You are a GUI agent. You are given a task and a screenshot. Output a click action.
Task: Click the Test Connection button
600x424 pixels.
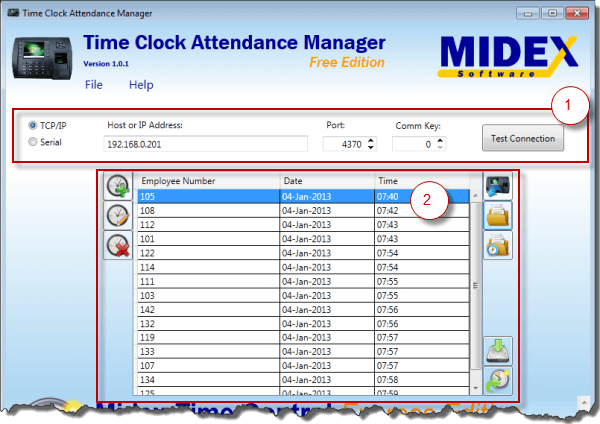[523, 138]
